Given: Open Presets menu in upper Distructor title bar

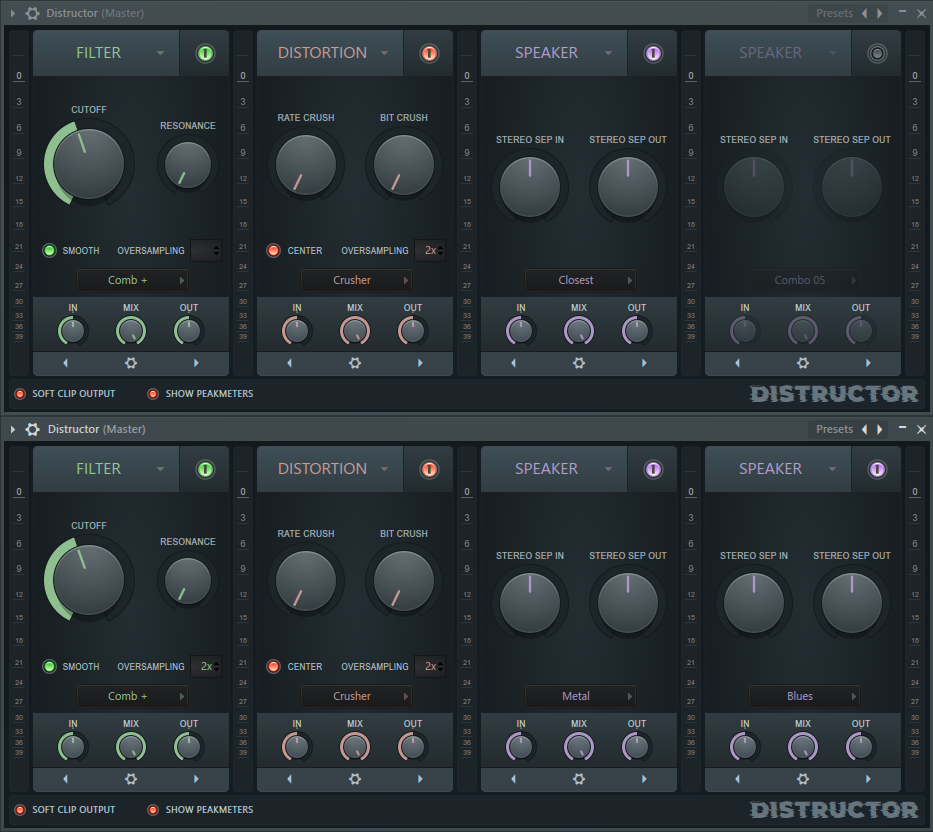Looking at the screenshot, I should pos(834,13).
